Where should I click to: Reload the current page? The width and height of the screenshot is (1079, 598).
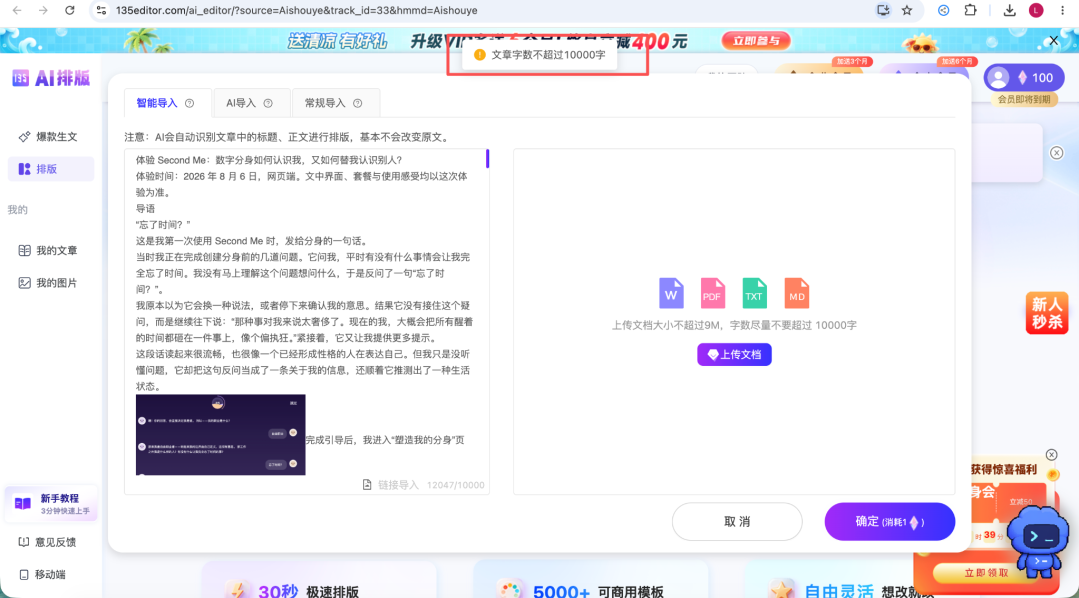[70, 10]
